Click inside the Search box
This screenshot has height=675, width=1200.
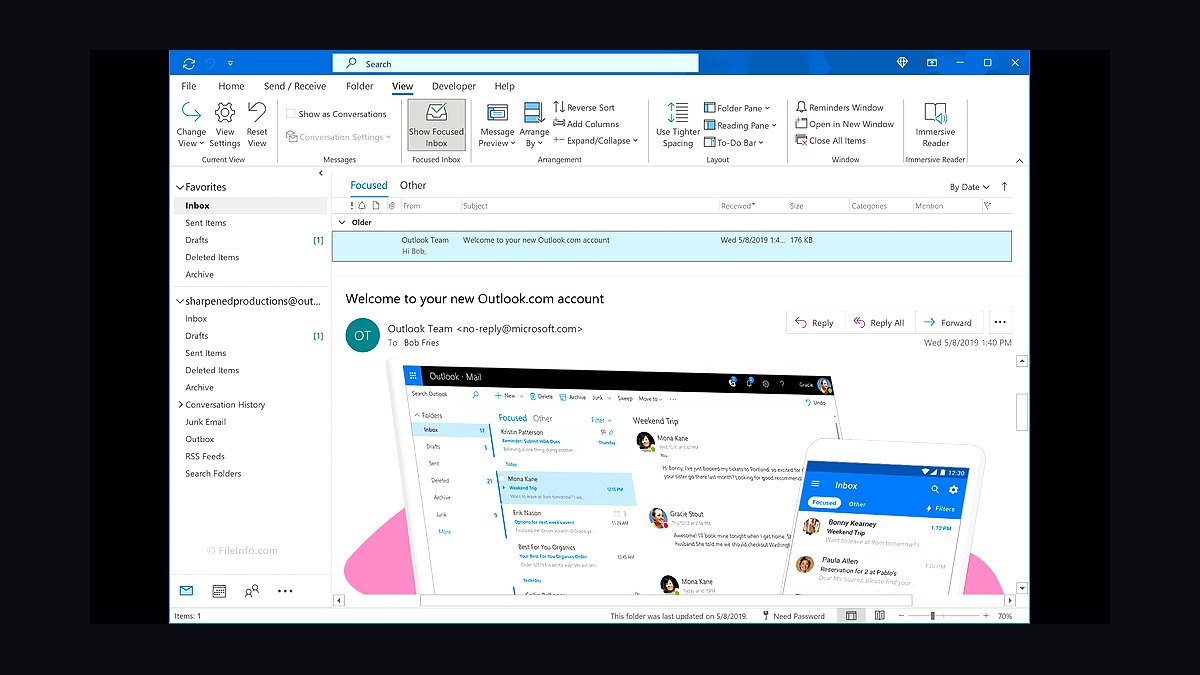pos(516,63)
